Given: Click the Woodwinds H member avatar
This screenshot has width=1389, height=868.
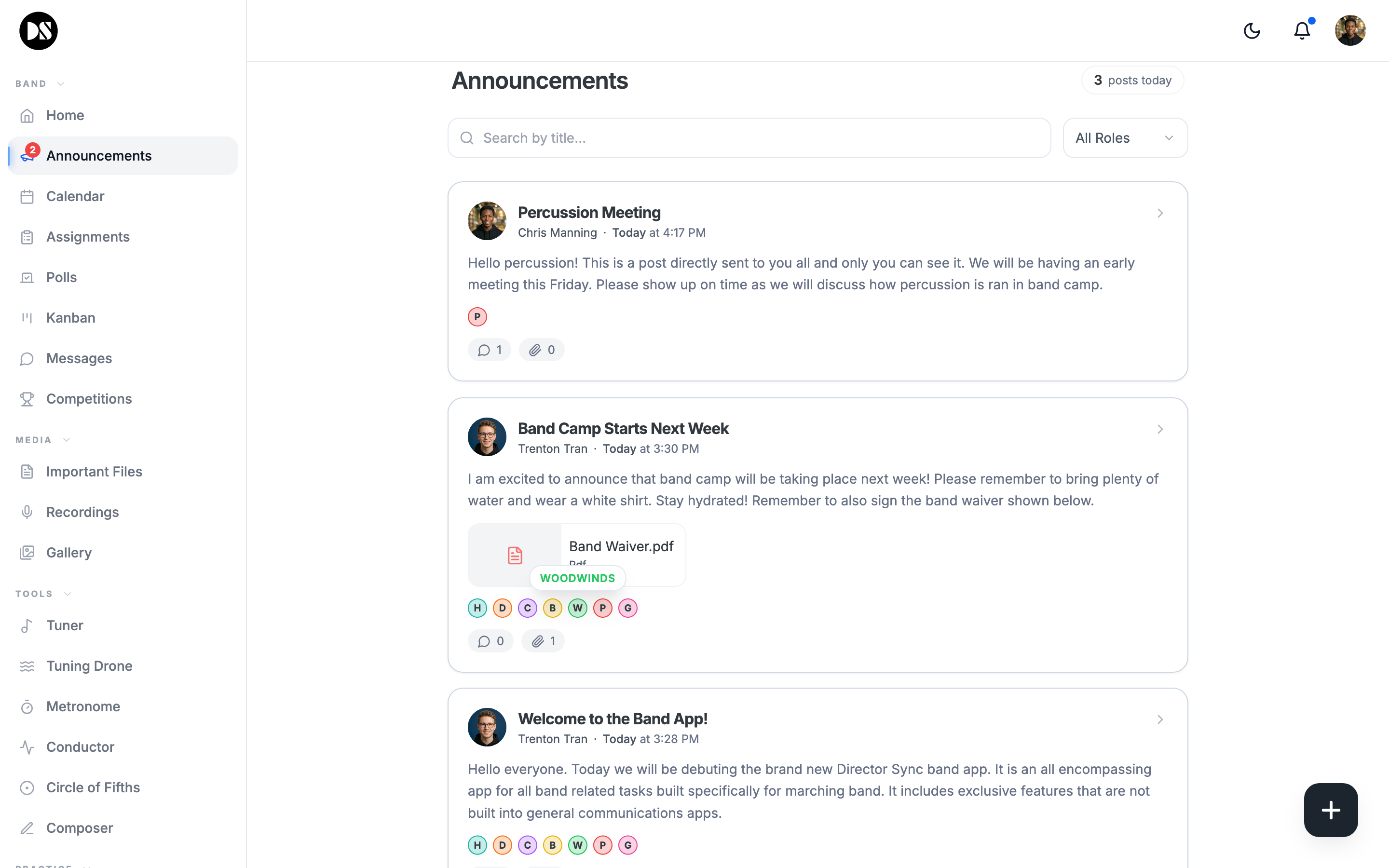Looking at the screenshot, I should tap(477, 608).
